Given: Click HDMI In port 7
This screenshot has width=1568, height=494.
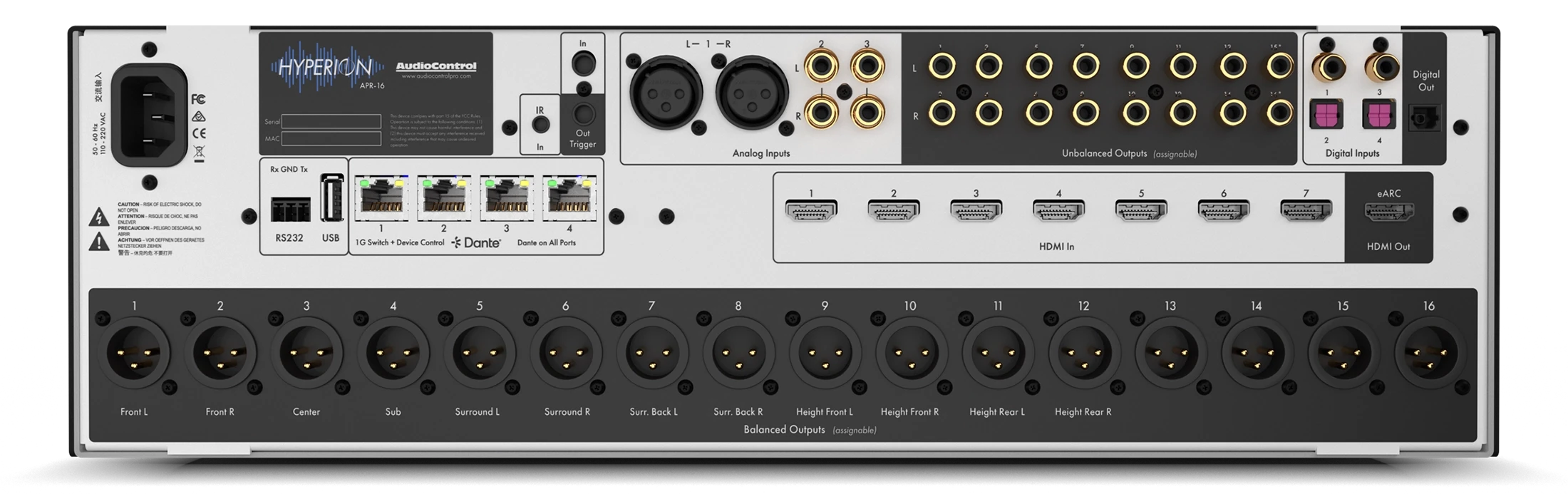Looking at the screenshot, I should click(x=1306, y=210).
